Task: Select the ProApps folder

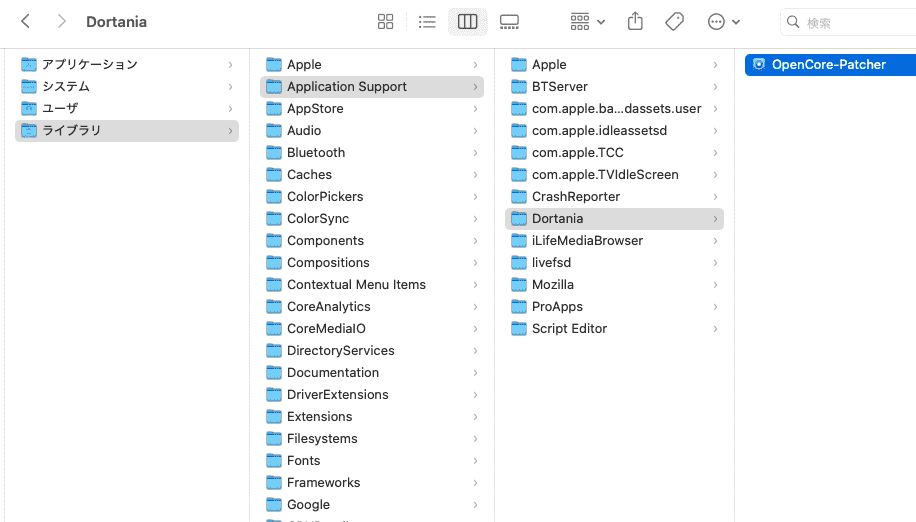Action: (x=614, y=307)
